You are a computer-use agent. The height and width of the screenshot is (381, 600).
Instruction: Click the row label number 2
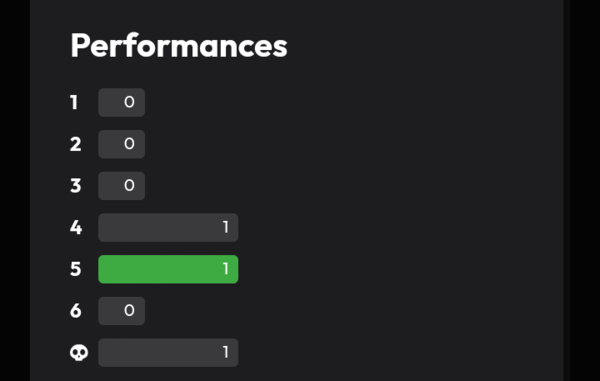point(76,144)
